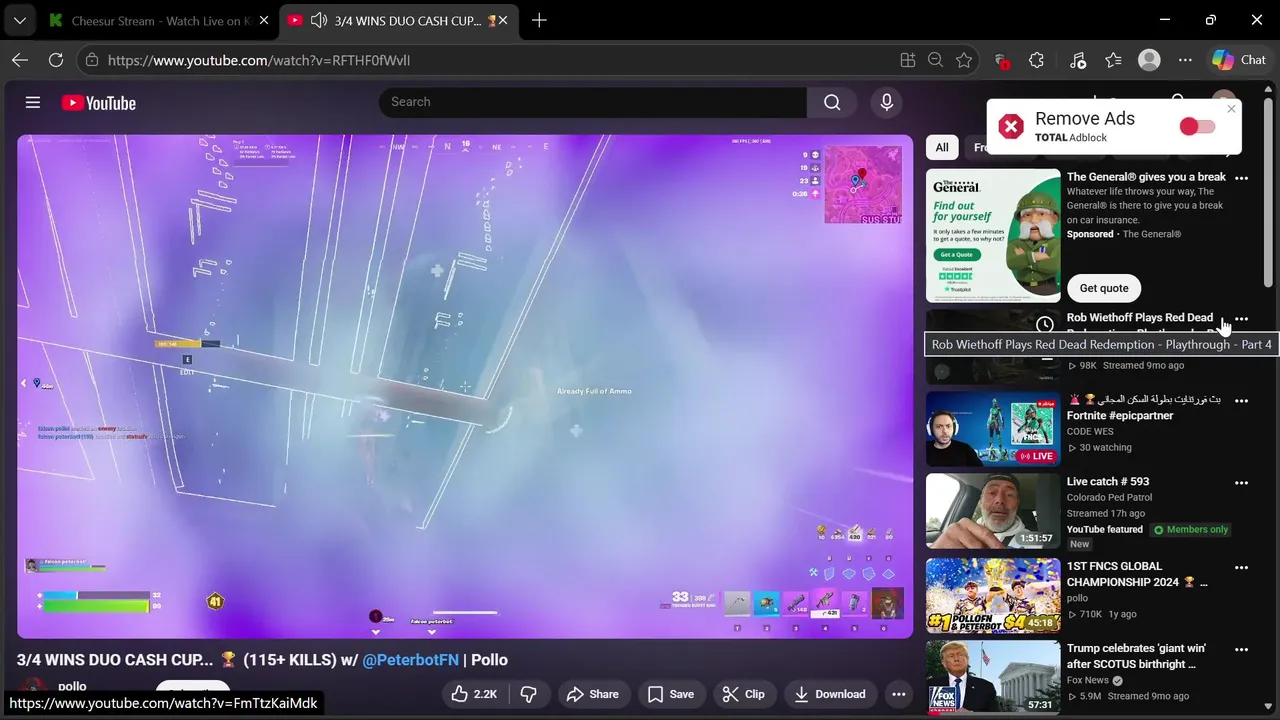Add Rob Wiethoff video to Watch later
The image size is (1280, 720).
pyautogui.click(x=1045, y=324)
